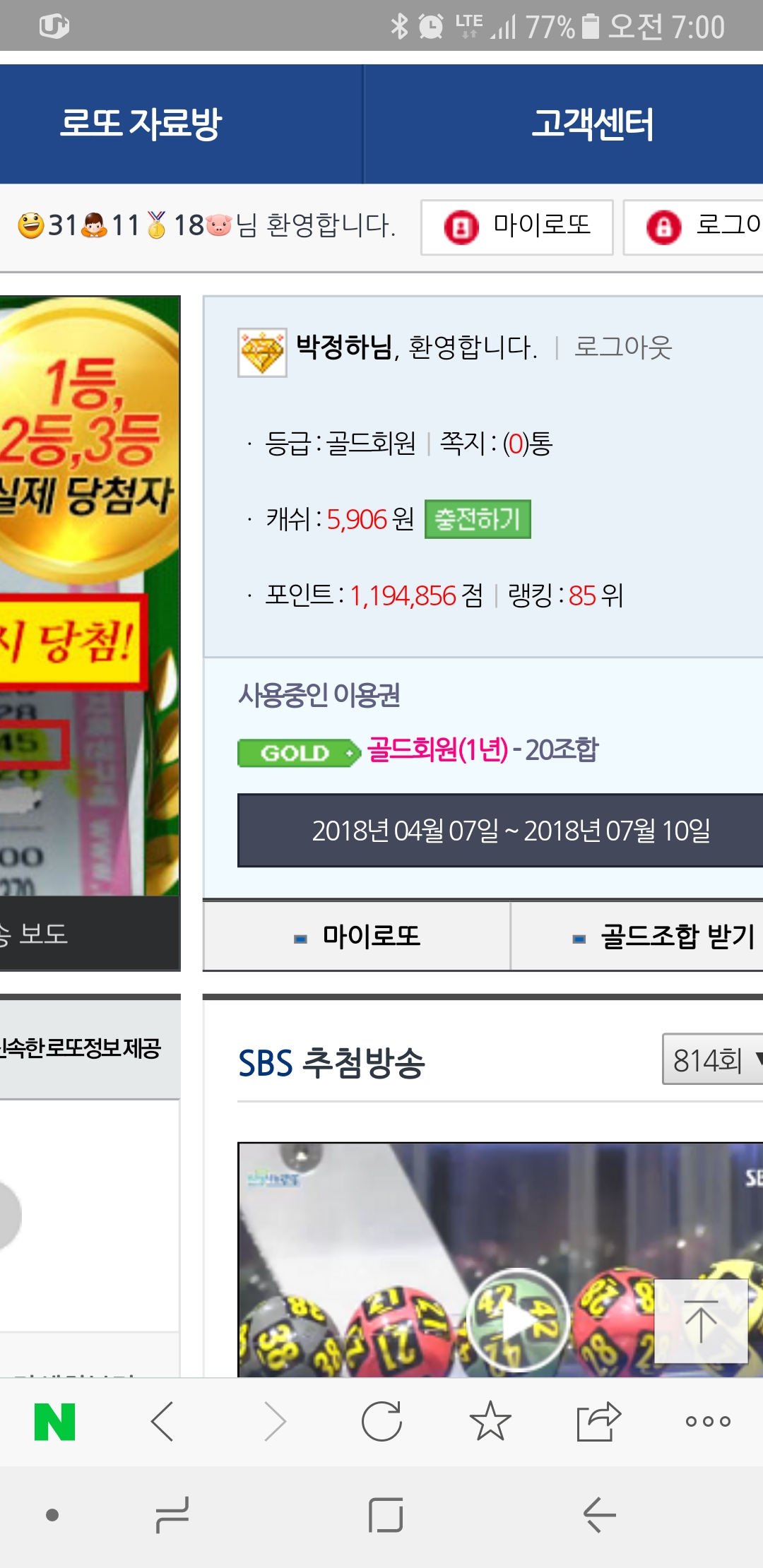Open the Naver home N icon
The width and height of the screenshot is (763, 1568).
pos(54,1422)
